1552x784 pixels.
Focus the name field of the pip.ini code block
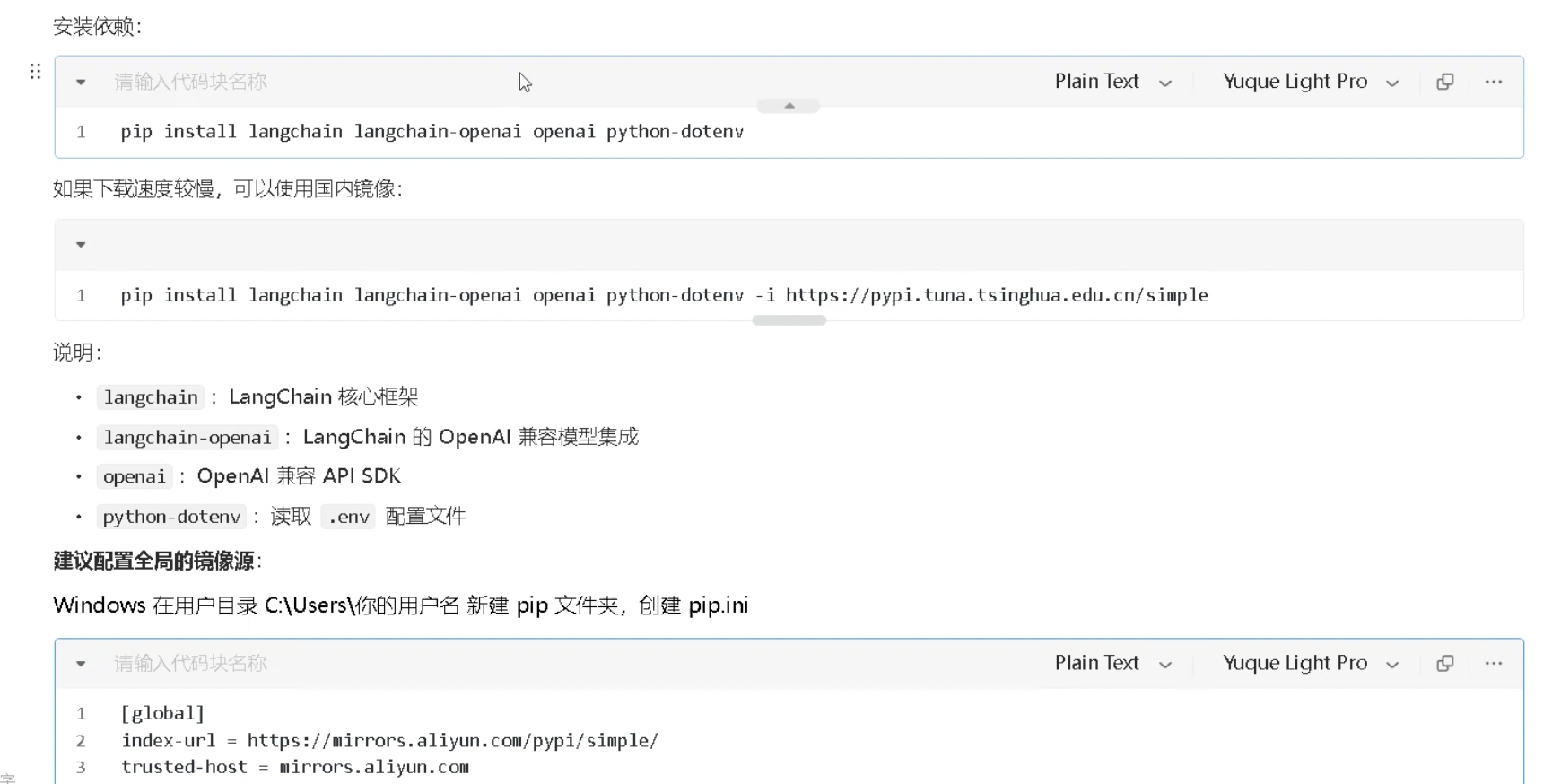[x=190, y=663]
